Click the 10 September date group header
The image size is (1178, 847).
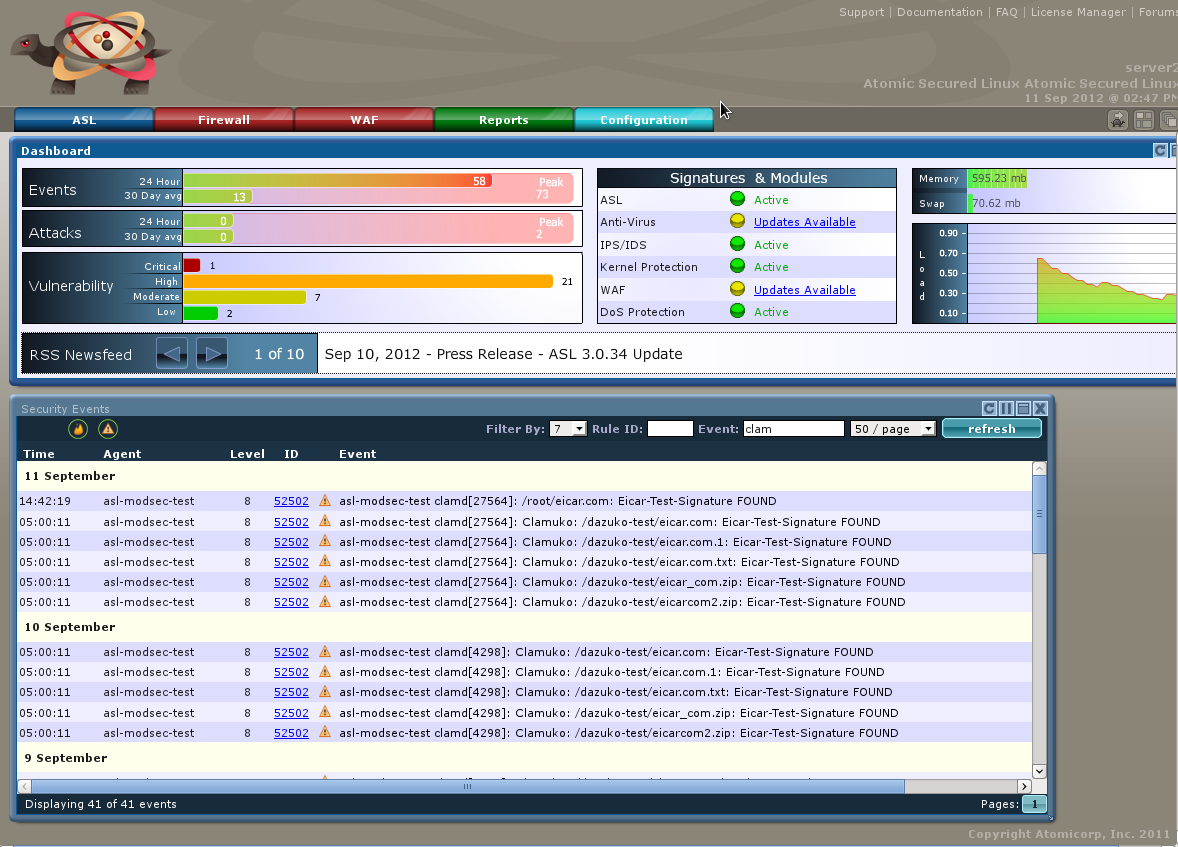[70, 627]
